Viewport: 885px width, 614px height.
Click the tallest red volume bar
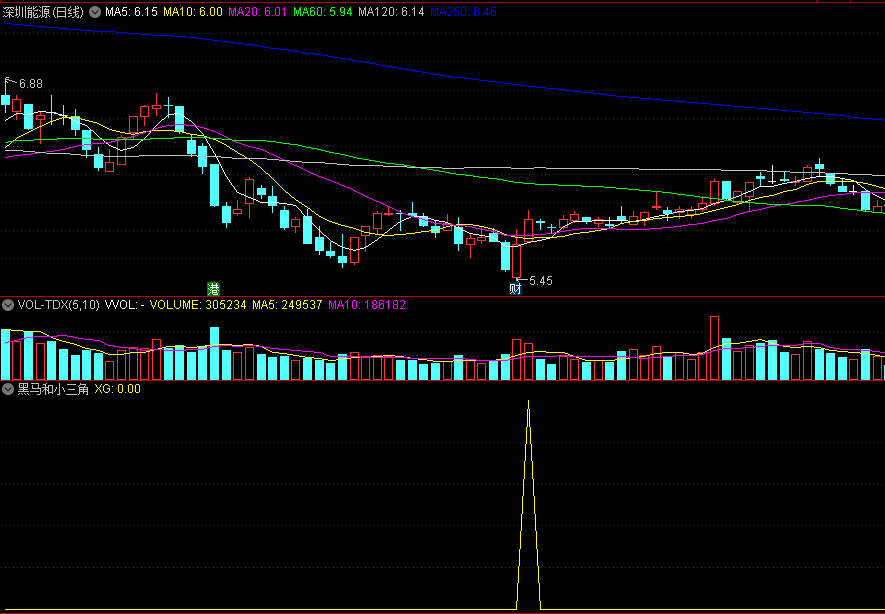[715, 348]
